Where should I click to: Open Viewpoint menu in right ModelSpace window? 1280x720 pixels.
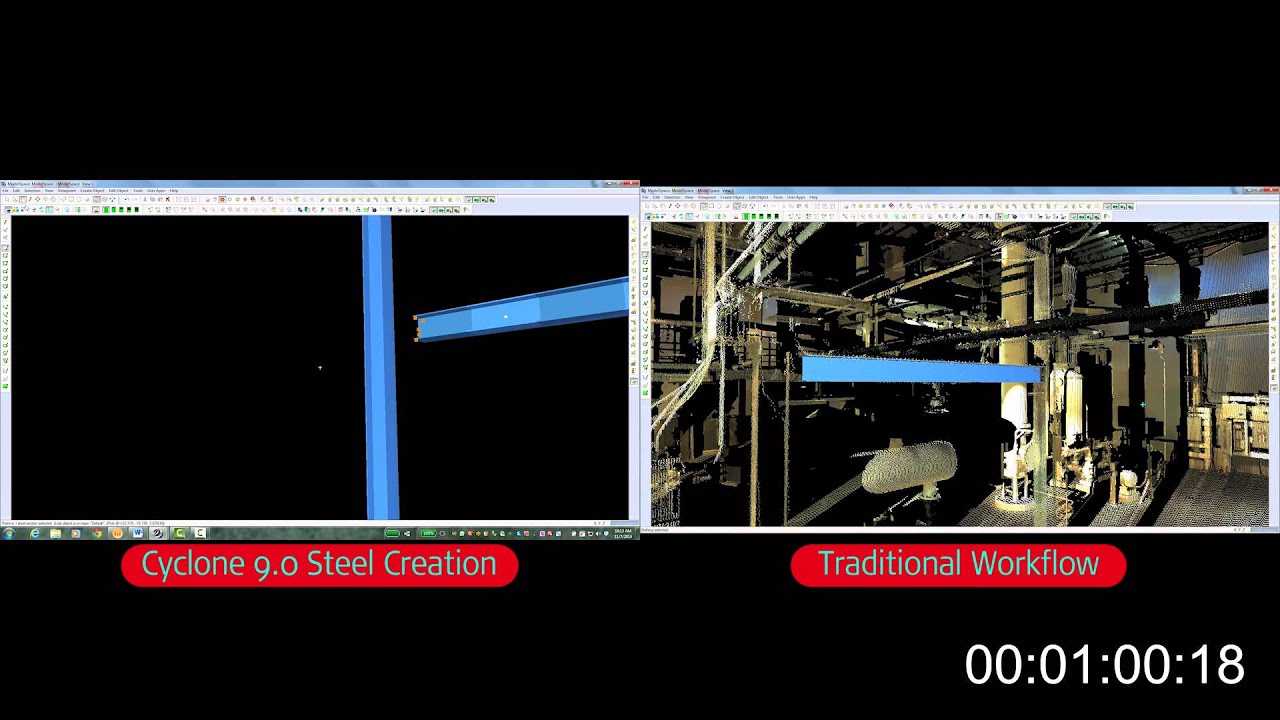tap(707, 197)
